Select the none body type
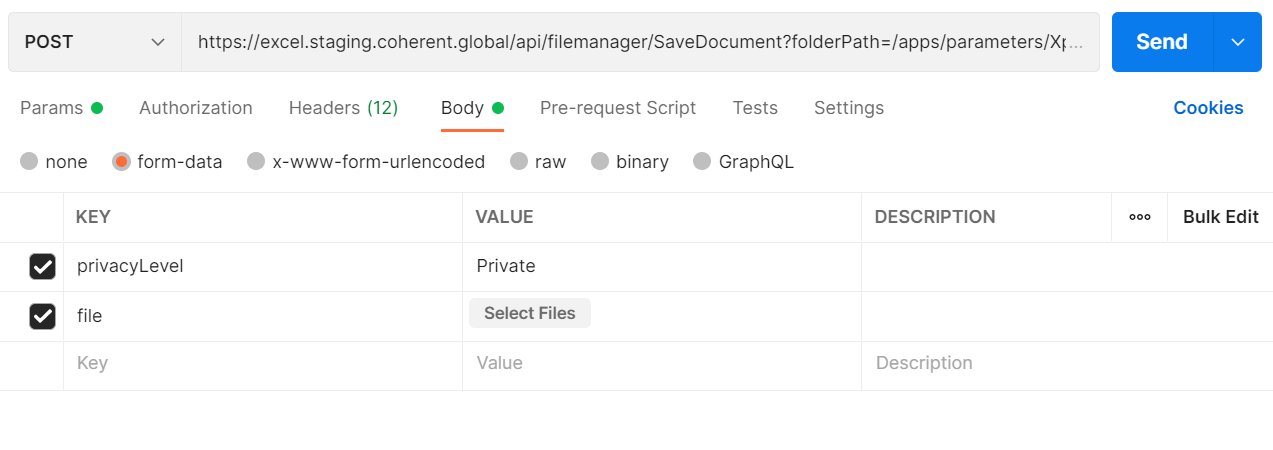Image resolution: width=1273 pixels, height=450 pixels. tap(29, 162)
